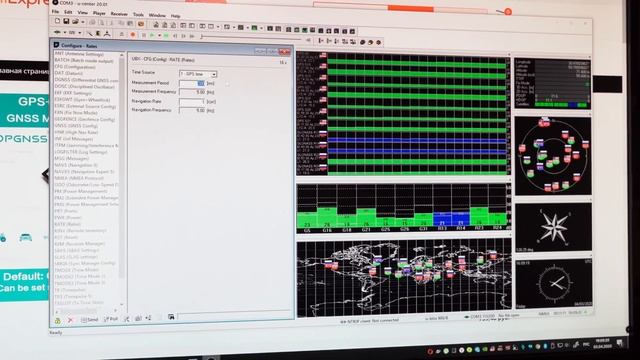Select TP5 (Timepulse 5) list entry
This screenshot has height=360, width=640.
coord(73,296)
